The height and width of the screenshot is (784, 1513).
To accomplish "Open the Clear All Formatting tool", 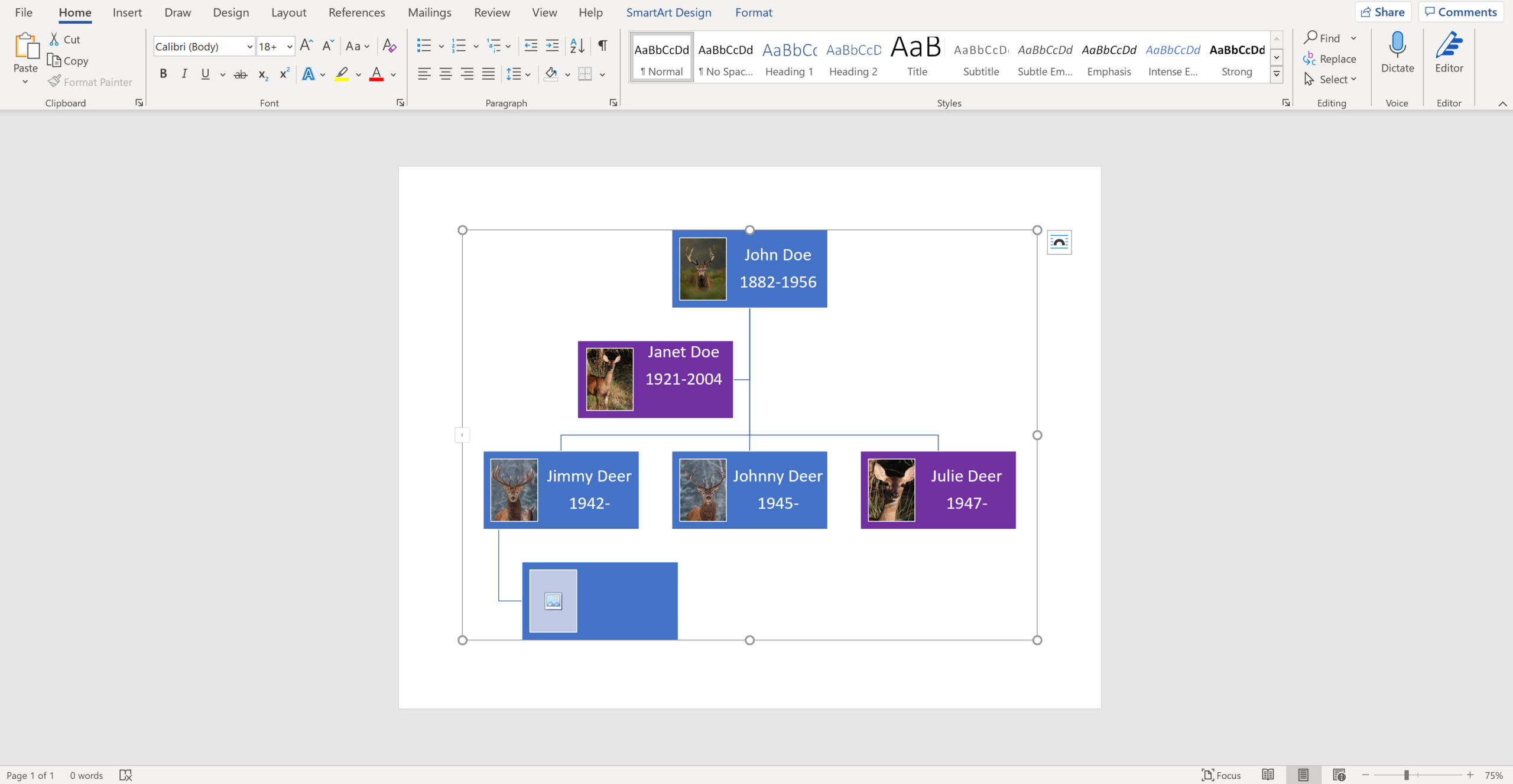I will coord(389,45).
